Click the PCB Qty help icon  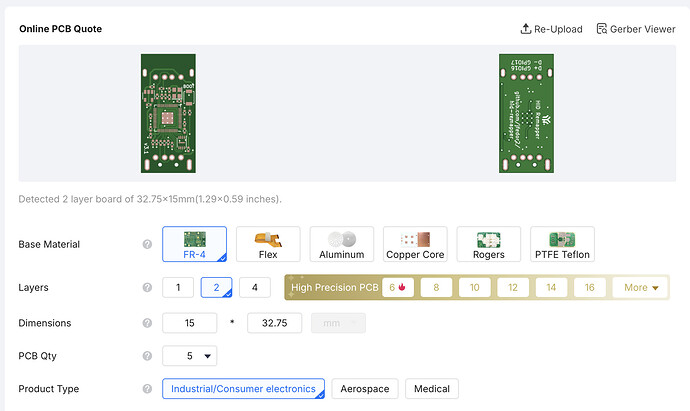pyautogui.click(x=147, y=356)
